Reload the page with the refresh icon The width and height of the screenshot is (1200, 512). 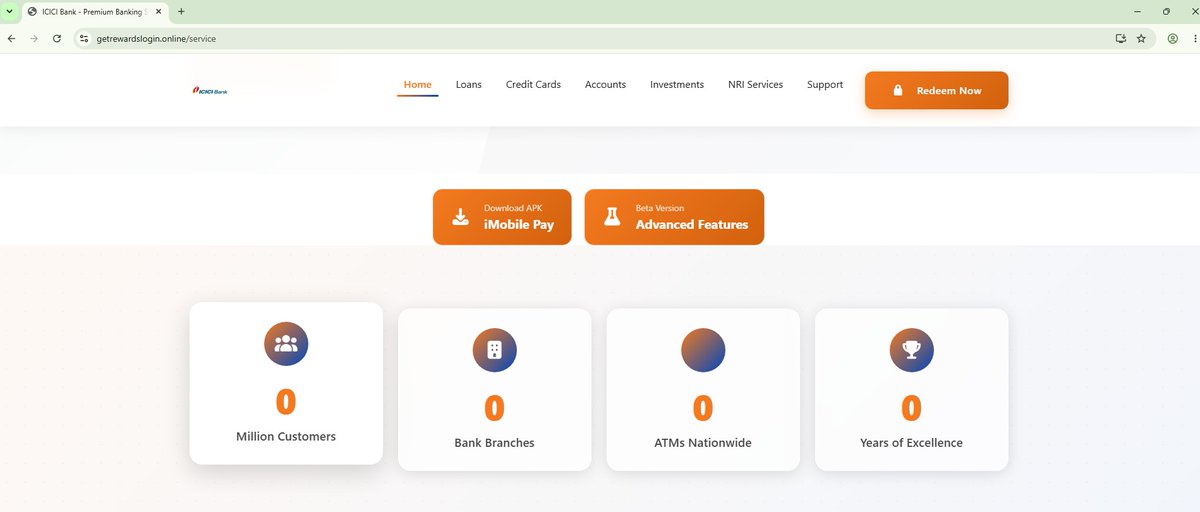tap(57, 38)
